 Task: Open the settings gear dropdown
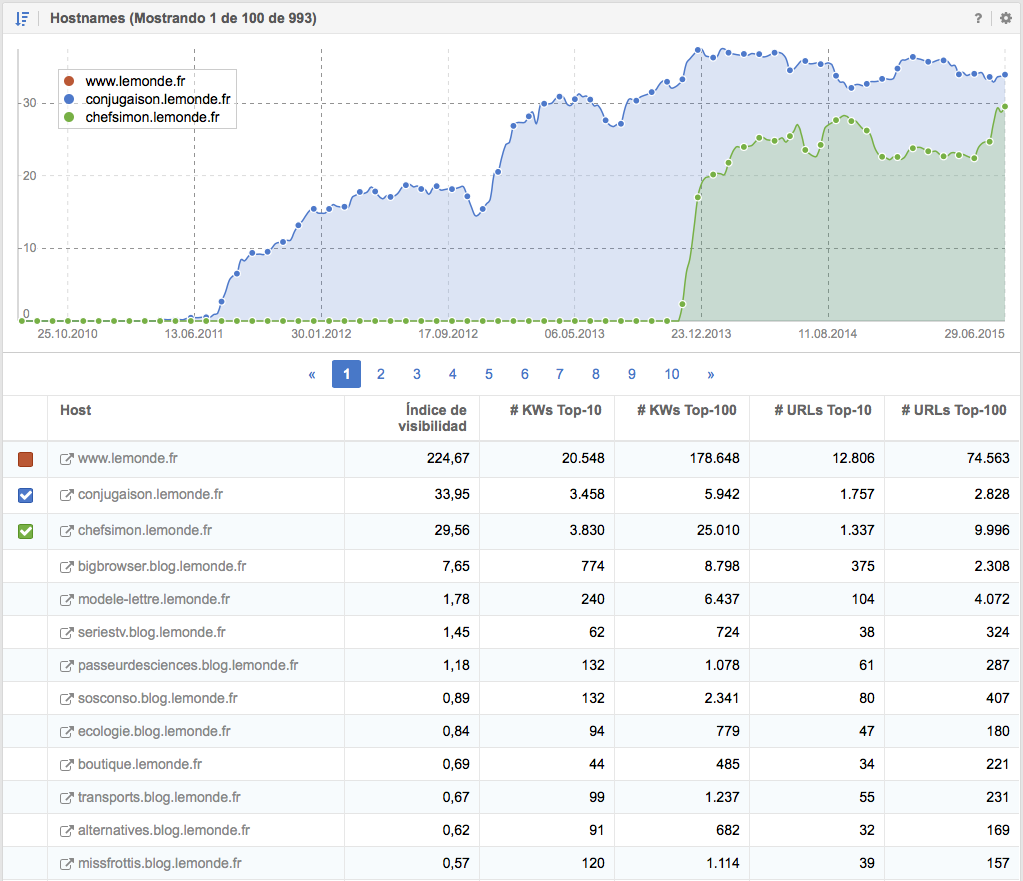pyautogui.click(x=1005, y=19)
